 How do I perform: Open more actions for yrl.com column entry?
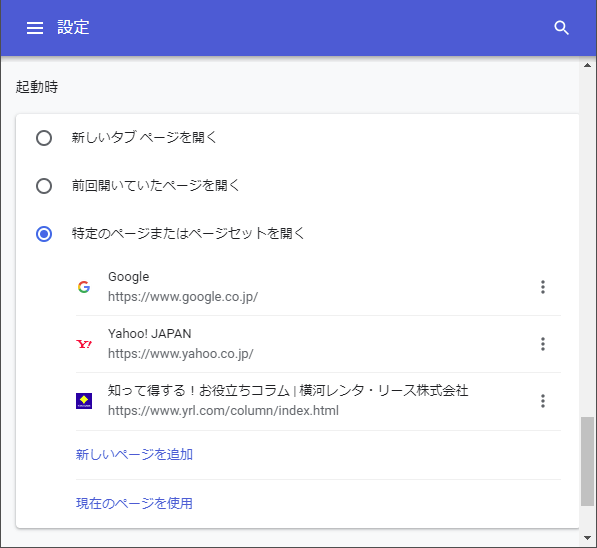pos(543,401)
